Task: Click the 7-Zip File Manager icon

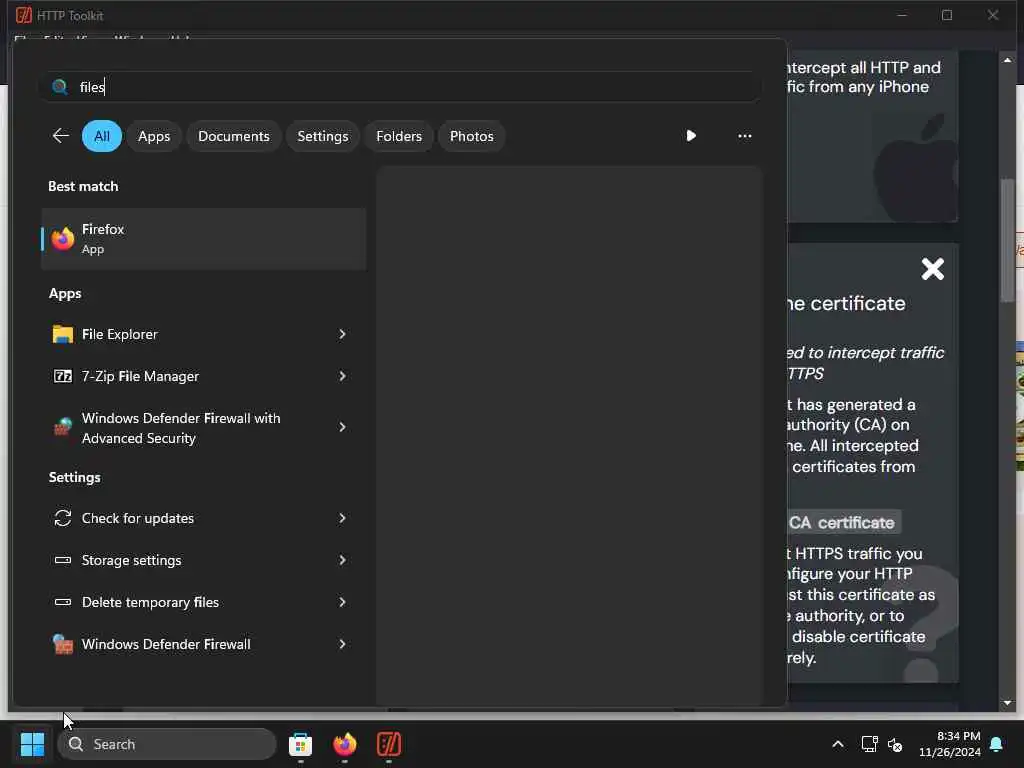Action: coord(63,376)
